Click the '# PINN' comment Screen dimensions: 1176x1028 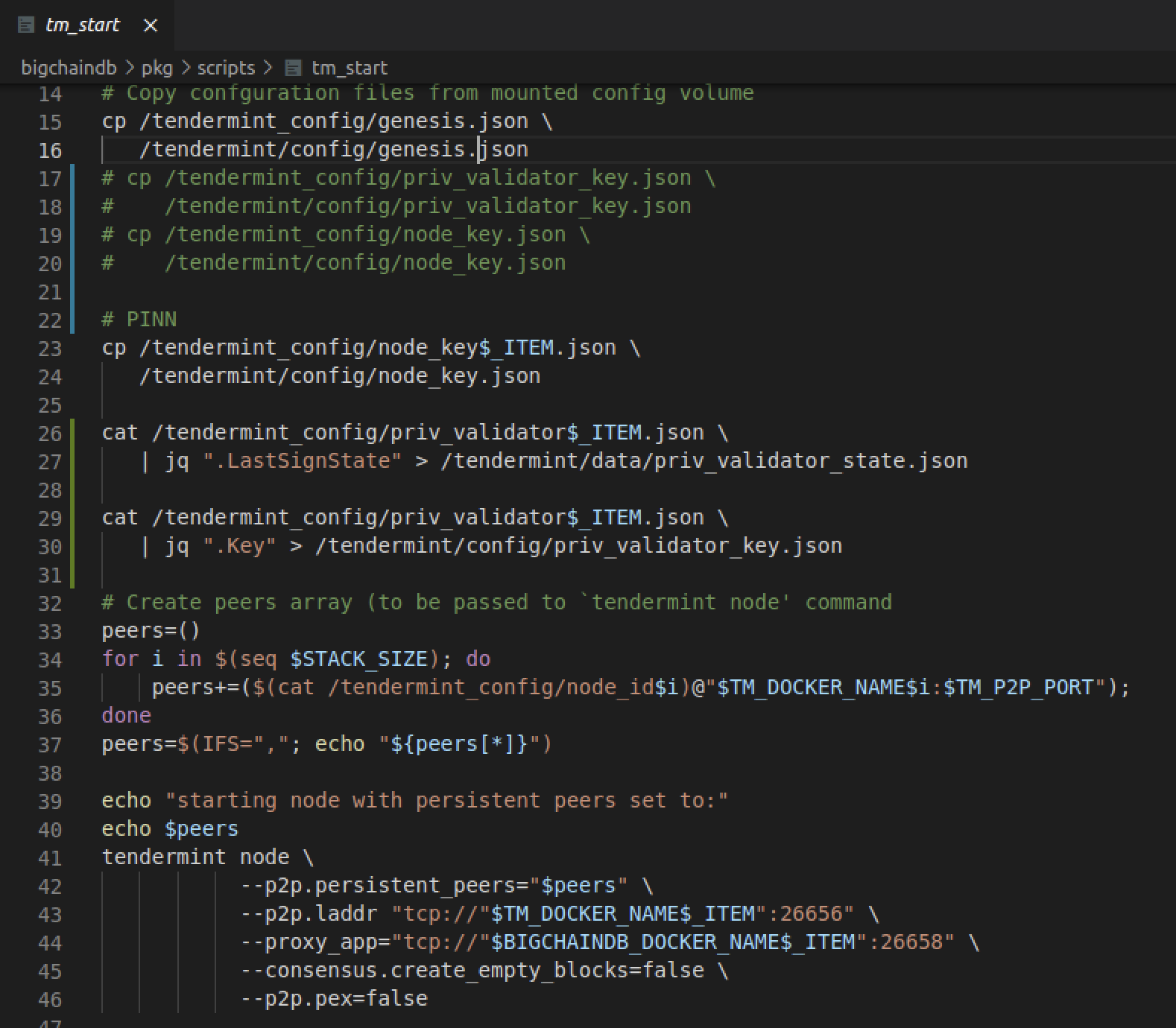coord(139,320)
